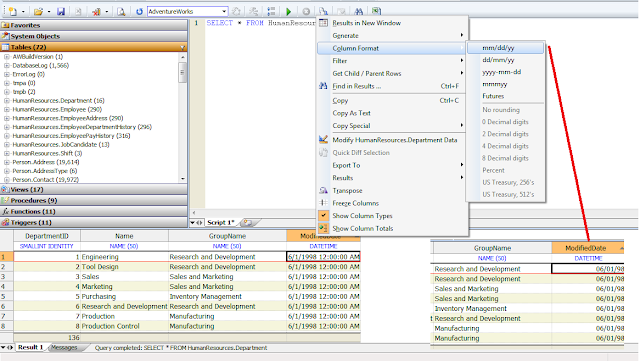Open the AdventureWorks database combo box
The image size is (640, 361).
point(187,11)
